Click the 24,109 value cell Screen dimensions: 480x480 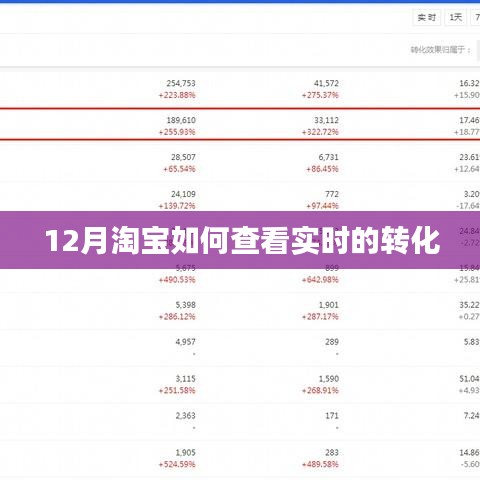pyautogui.click(x=183, y=194)
